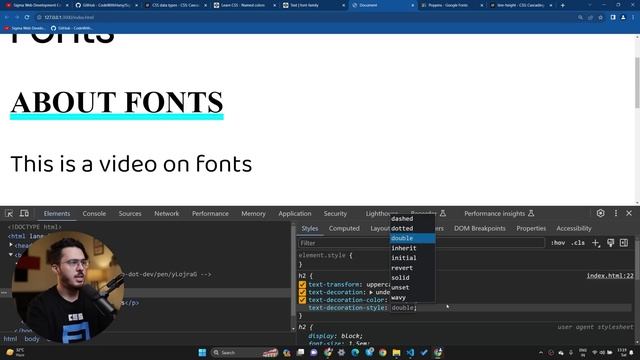The width and height of the screenshot is (640, 360).
Task: Open File Explorer from the taskbar
Action: click(396, 352)
